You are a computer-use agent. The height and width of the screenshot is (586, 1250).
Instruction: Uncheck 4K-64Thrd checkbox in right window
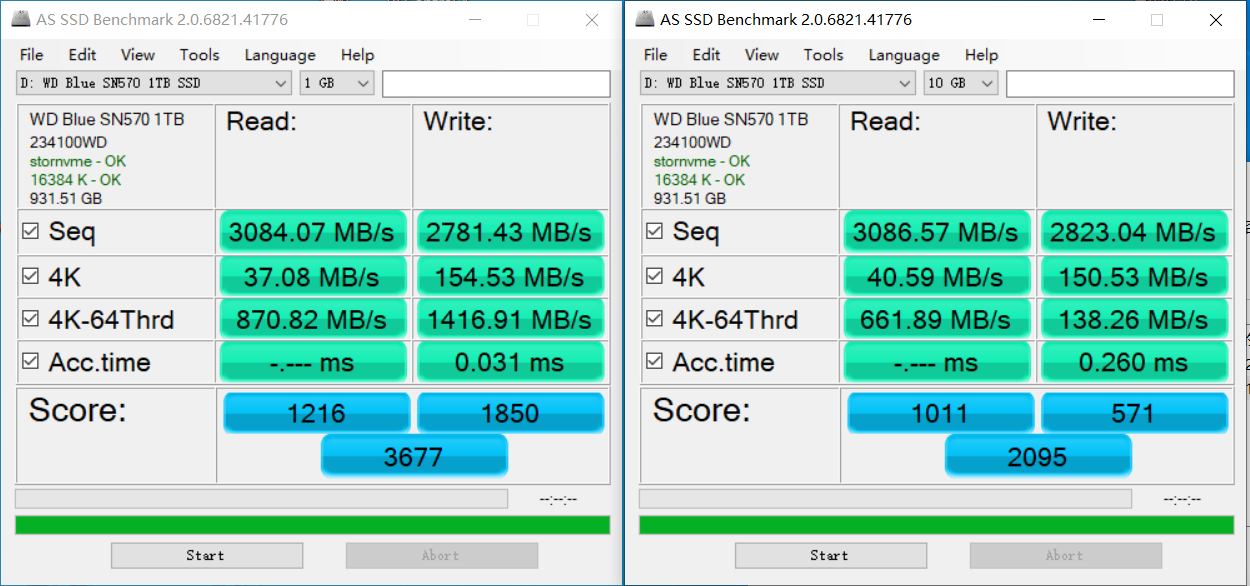(654, 318)
